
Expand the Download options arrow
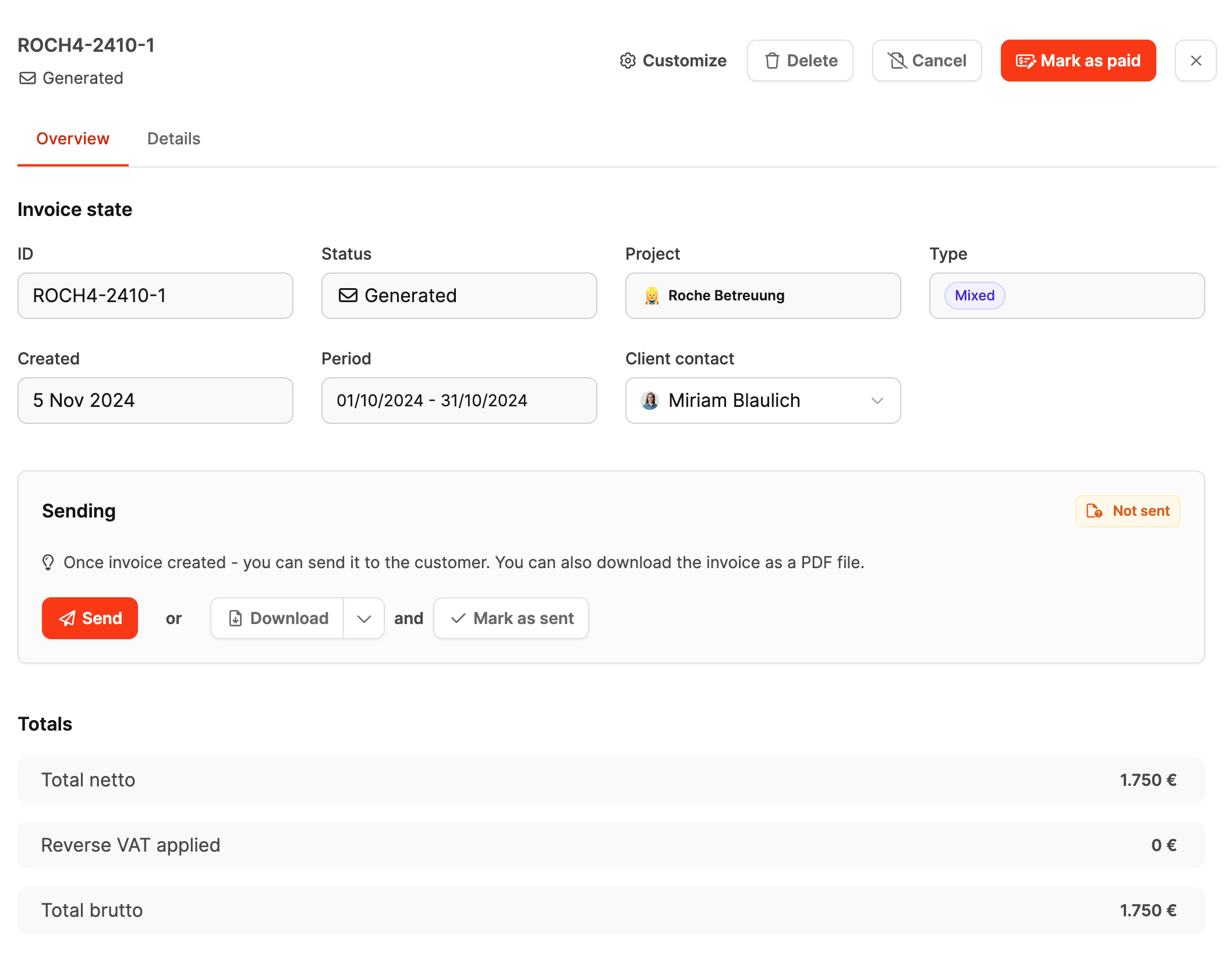point(364,618)
